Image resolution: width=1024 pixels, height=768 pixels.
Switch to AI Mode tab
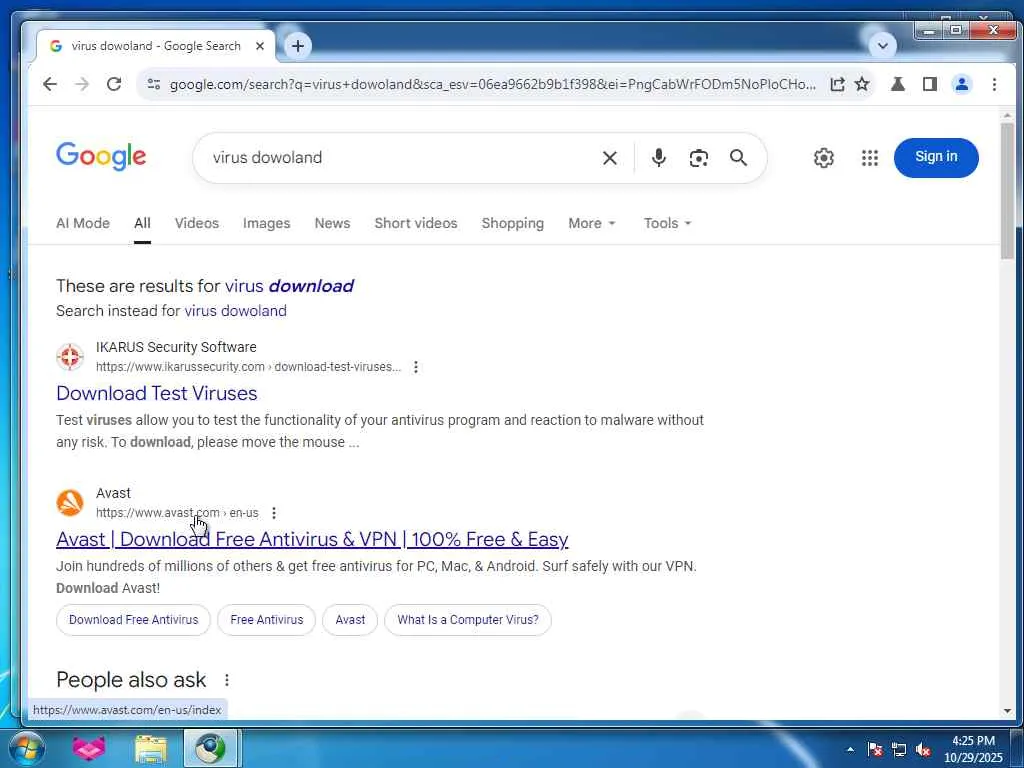(x=83, y=223)
